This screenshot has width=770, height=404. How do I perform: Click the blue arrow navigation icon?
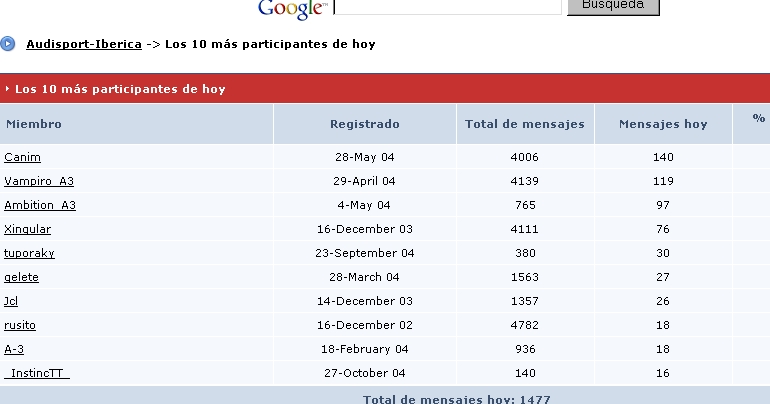[x=7, y=44]
